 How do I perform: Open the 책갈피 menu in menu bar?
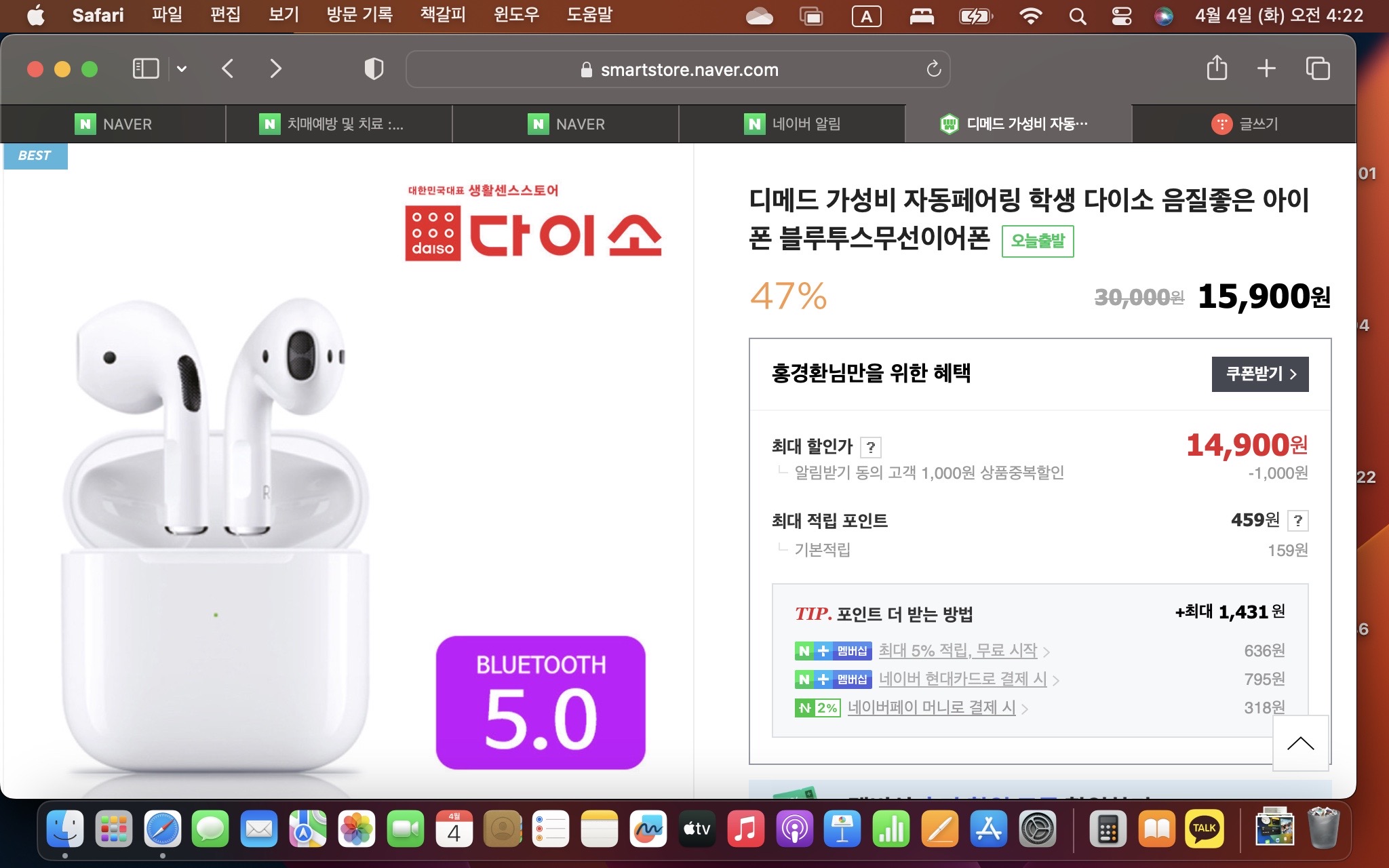442,15
